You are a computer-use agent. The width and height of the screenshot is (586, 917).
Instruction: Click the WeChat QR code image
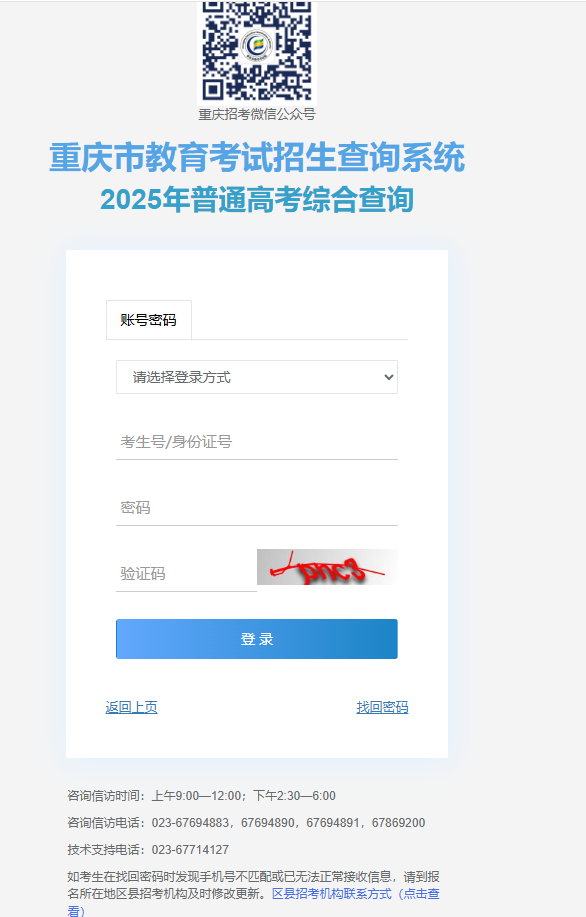pos(257,51)
